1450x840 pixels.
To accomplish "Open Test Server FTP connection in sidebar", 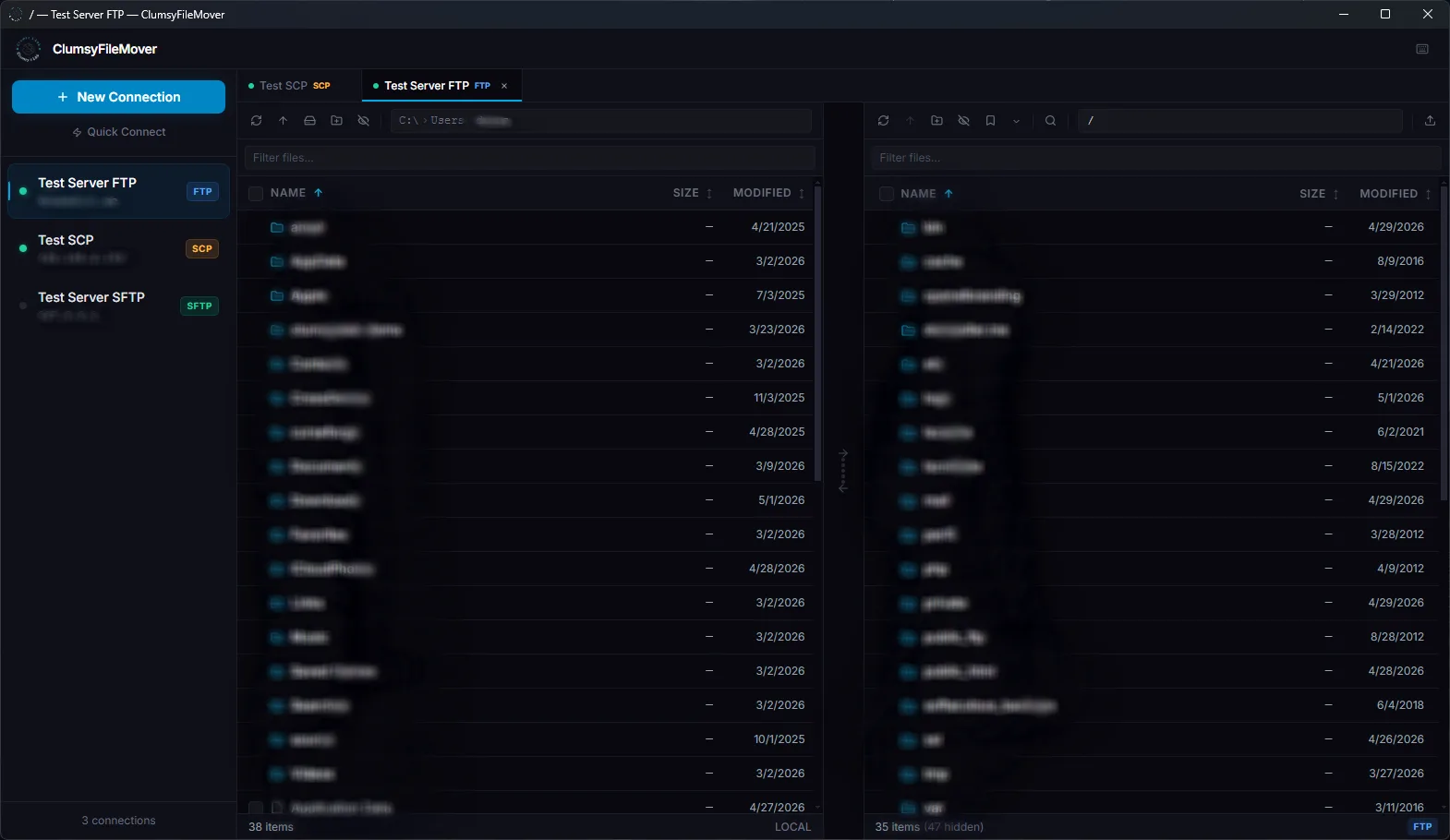I will [x=118, y=191].
